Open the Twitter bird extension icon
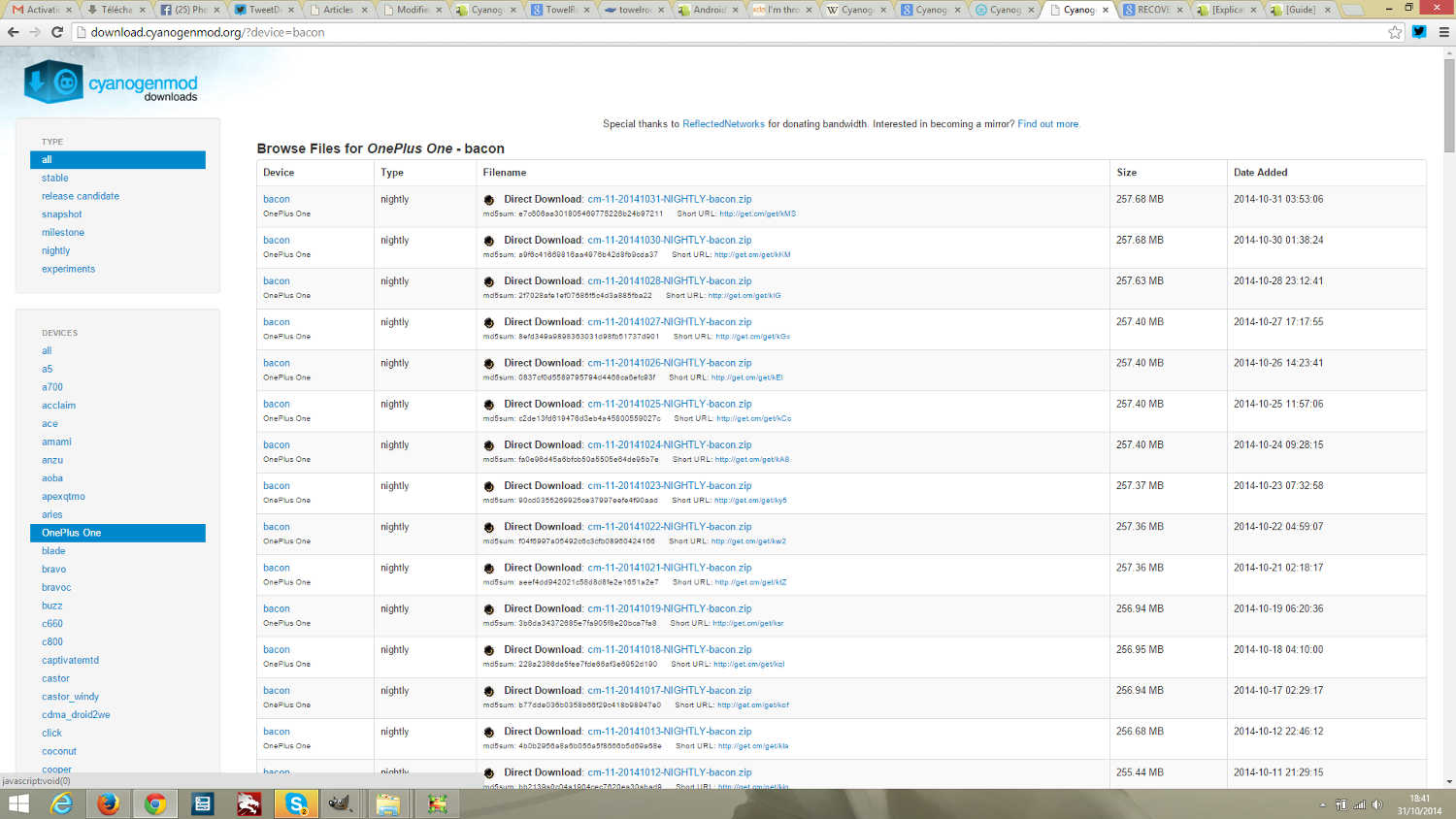Viewport: 1456px width, 819px height. tap(1419, 32)
